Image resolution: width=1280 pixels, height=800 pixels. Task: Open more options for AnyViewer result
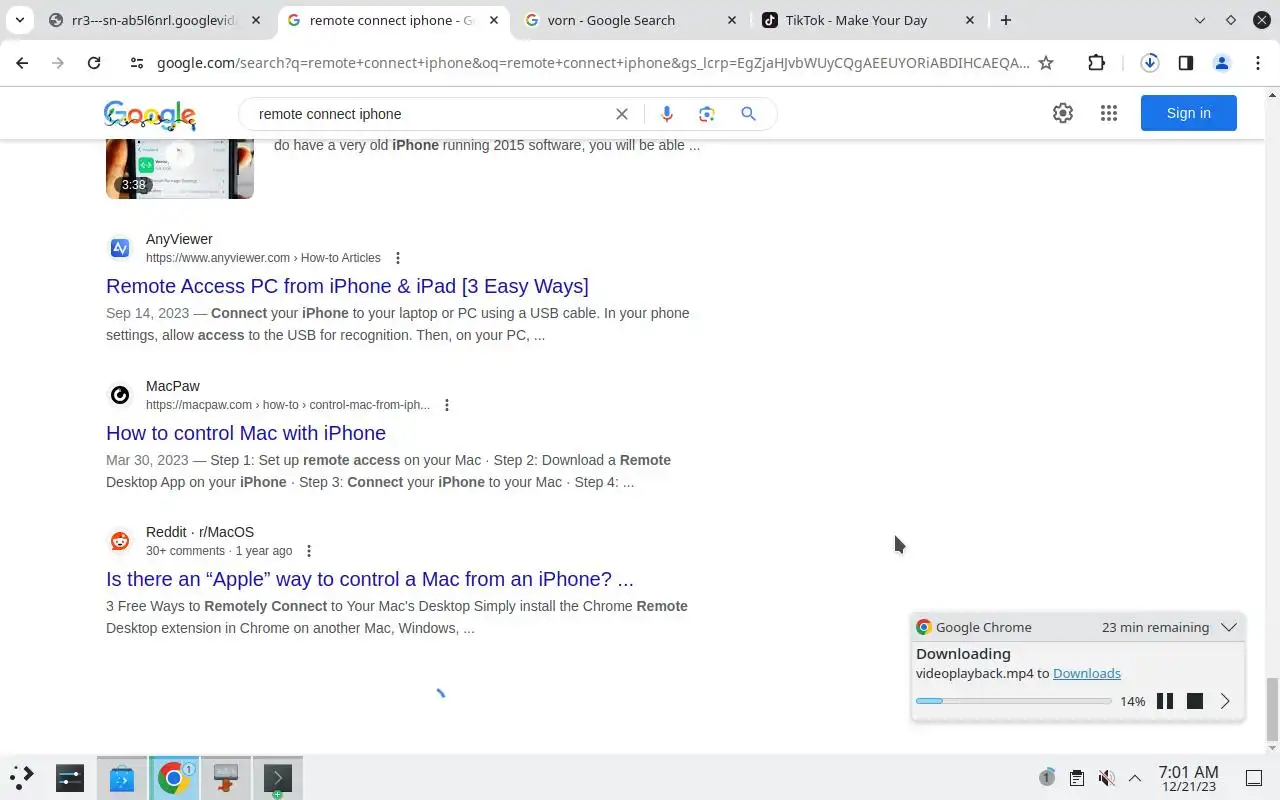tap(398, 258)
